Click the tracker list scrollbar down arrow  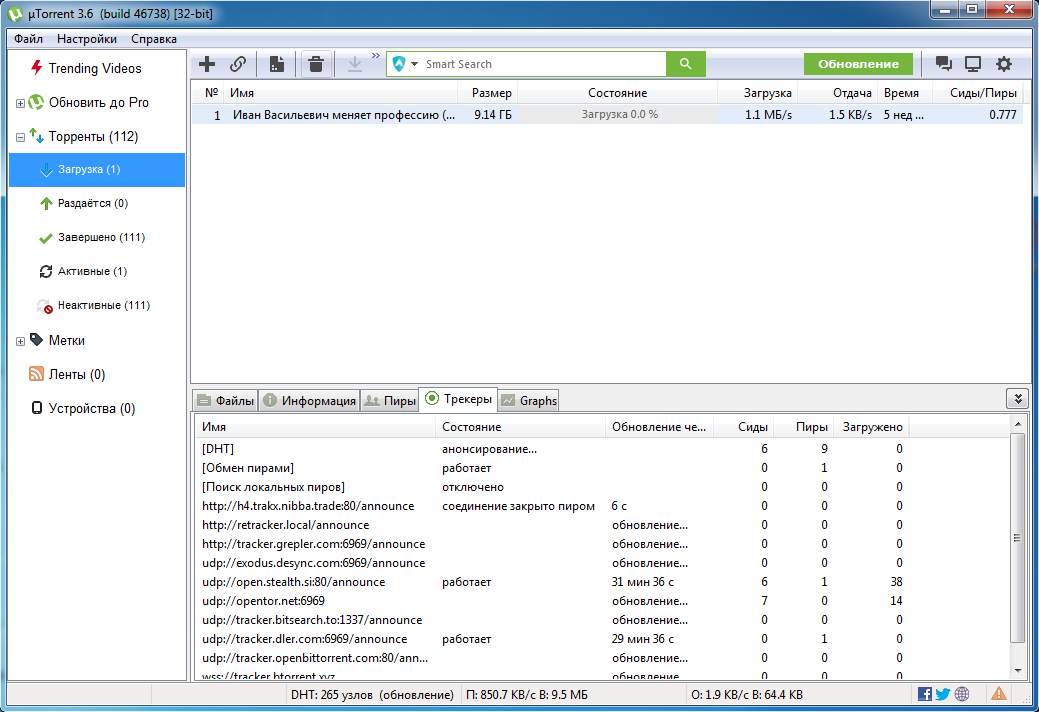point(1018,670)
